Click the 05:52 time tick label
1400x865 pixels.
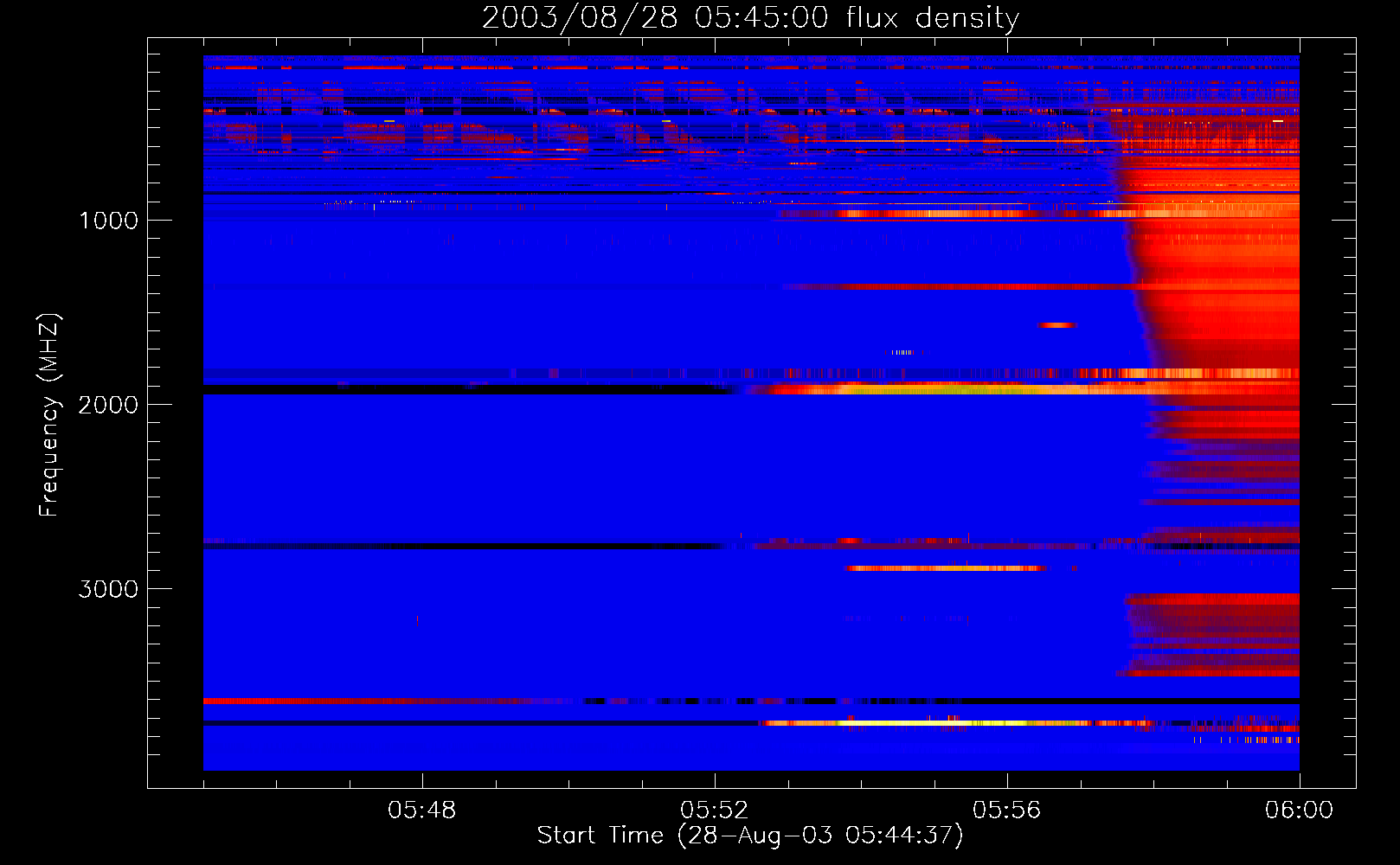tap(715, 811)
